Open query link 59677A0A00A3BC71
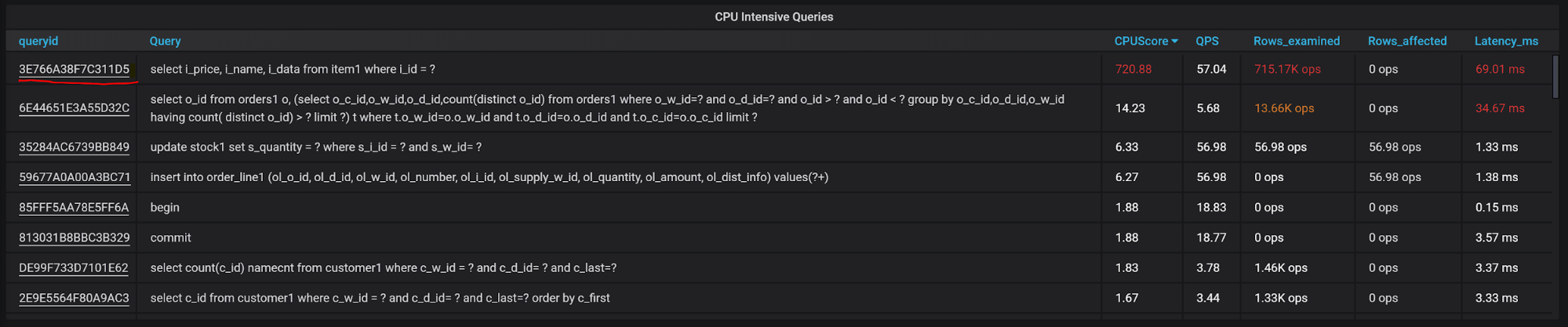This screenshot has width=1568, height=327. click(x=74, y=177)
